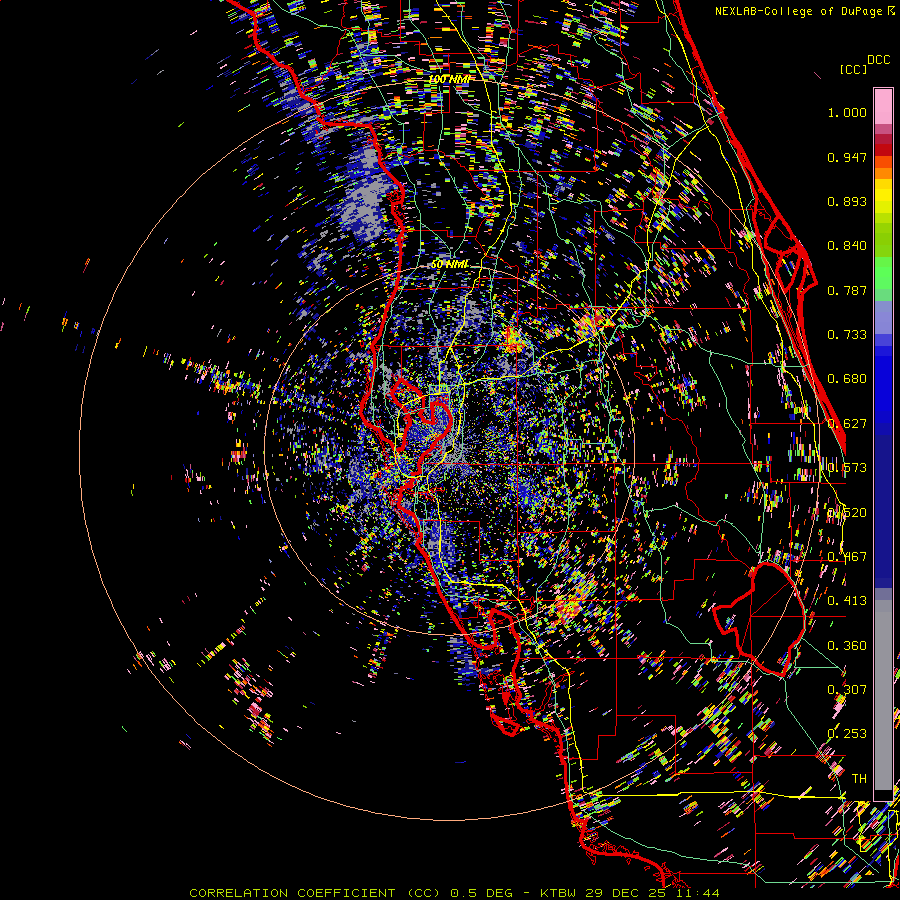Image resolution: width=900 pixels, height=900 pixels.
Task: Click the TH threshold legend label
Action: click(859, 779)
